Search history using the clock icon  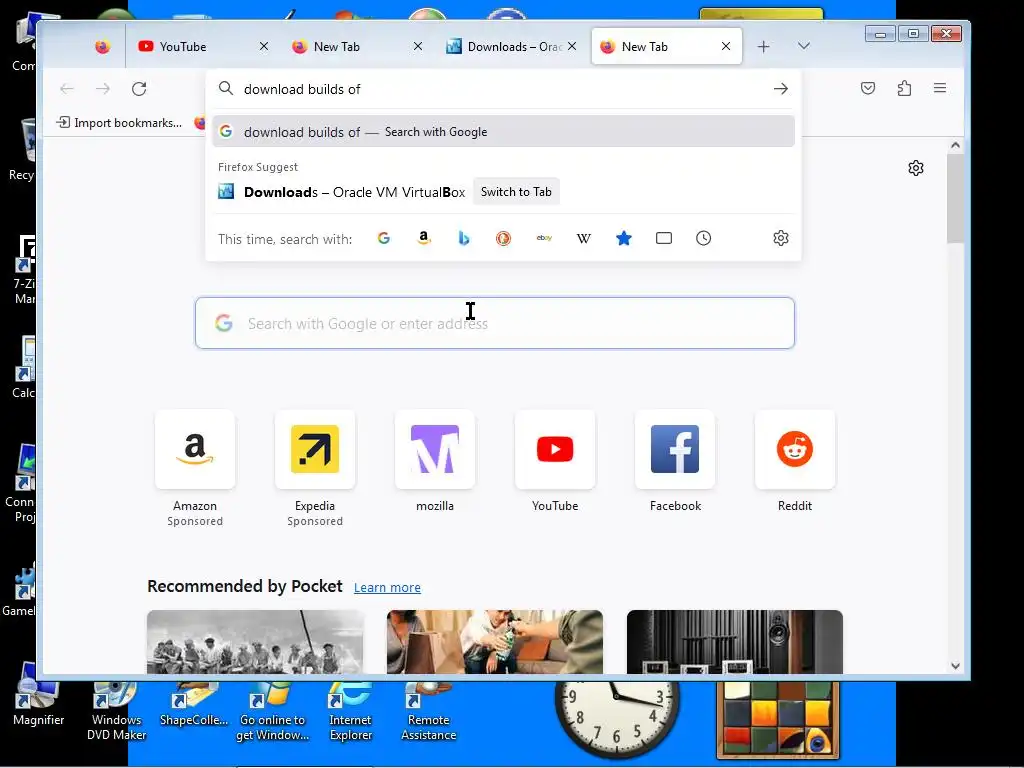pyautogui.click(x=703, y=238)
